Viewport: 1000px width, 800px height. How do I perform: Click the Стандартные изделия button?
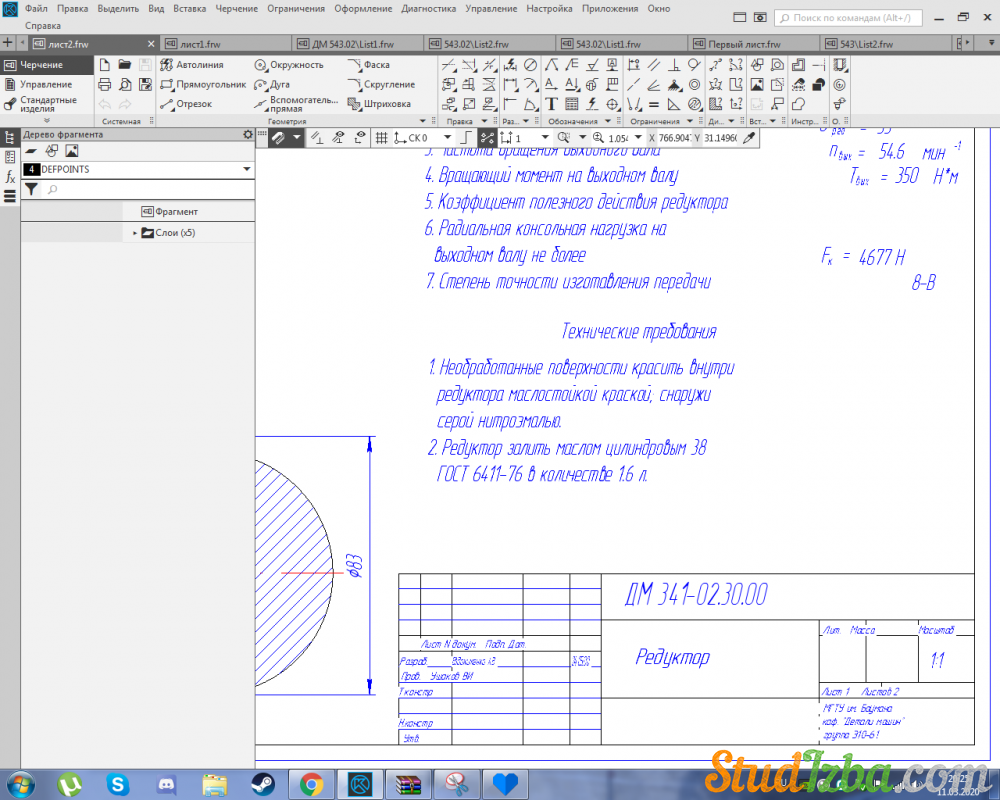(47, 104)
